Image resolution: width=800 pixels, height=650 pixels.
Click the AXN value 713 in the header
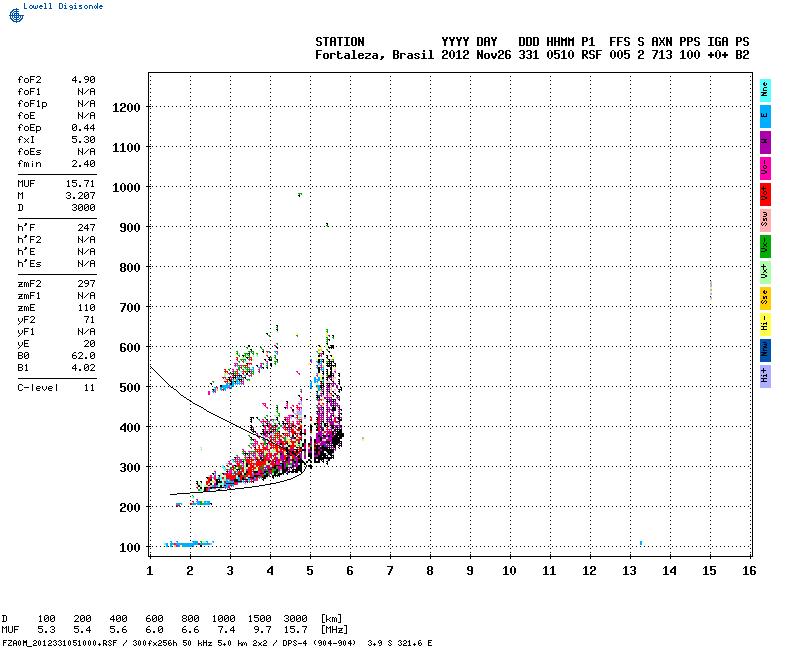[661, 55]
